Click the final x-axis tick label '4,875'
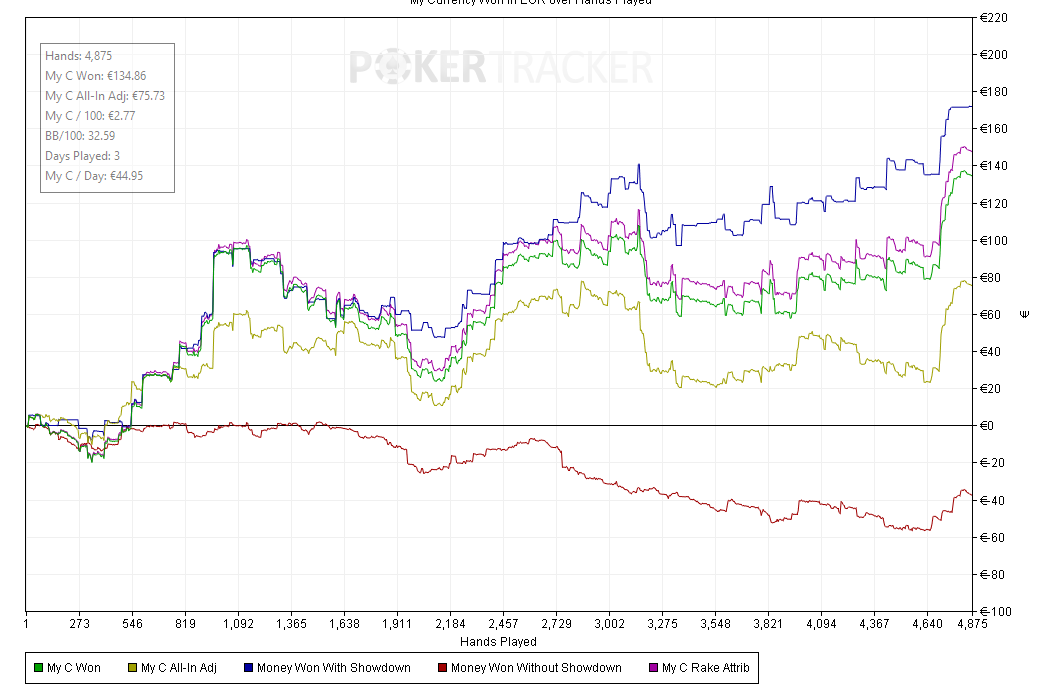Viewport: 1043px width, 694px height. tap(972, 624)
